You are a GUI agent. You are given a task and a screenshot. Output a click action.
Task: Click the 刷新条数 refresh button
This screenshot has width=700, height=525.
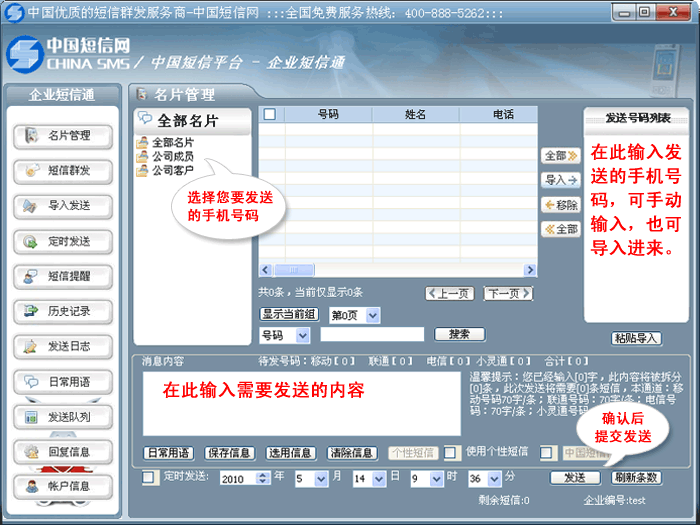click(636, 478)
